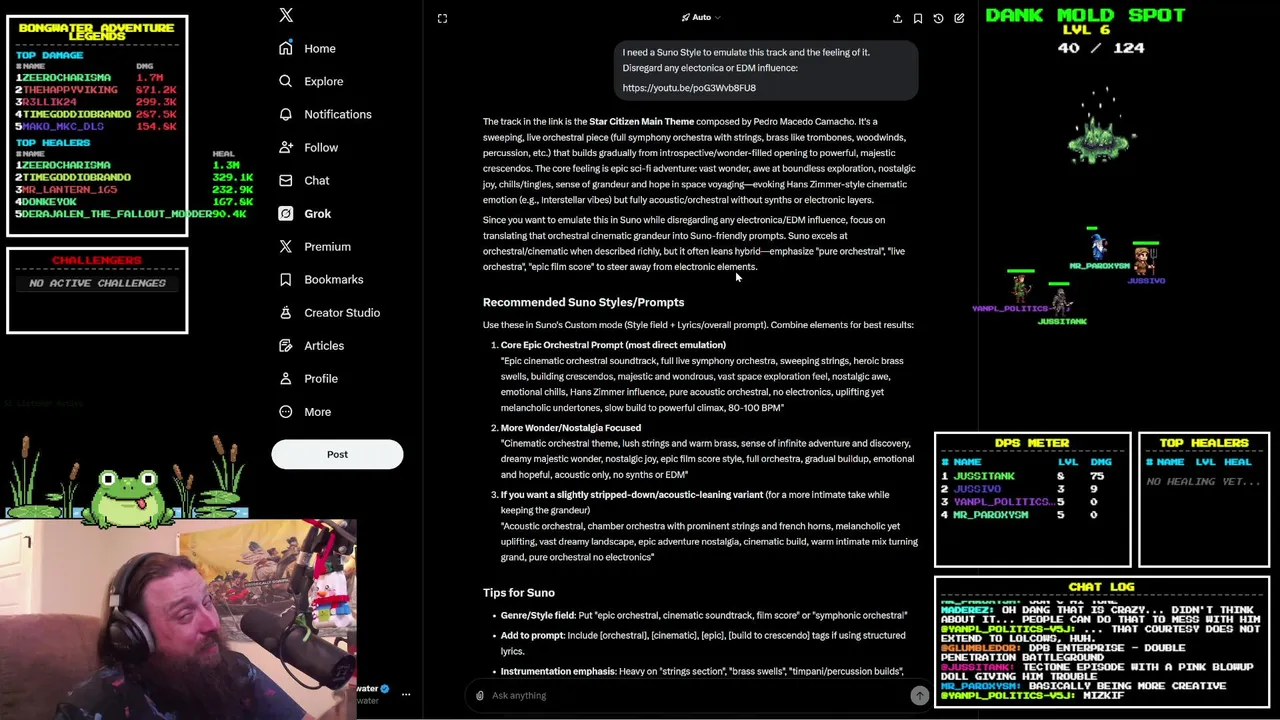The width and height of the screenshot is (1280, 720).
Task: Click MR_PAROXYSM row in DPS Meter
Action: tap(1030, 515)
